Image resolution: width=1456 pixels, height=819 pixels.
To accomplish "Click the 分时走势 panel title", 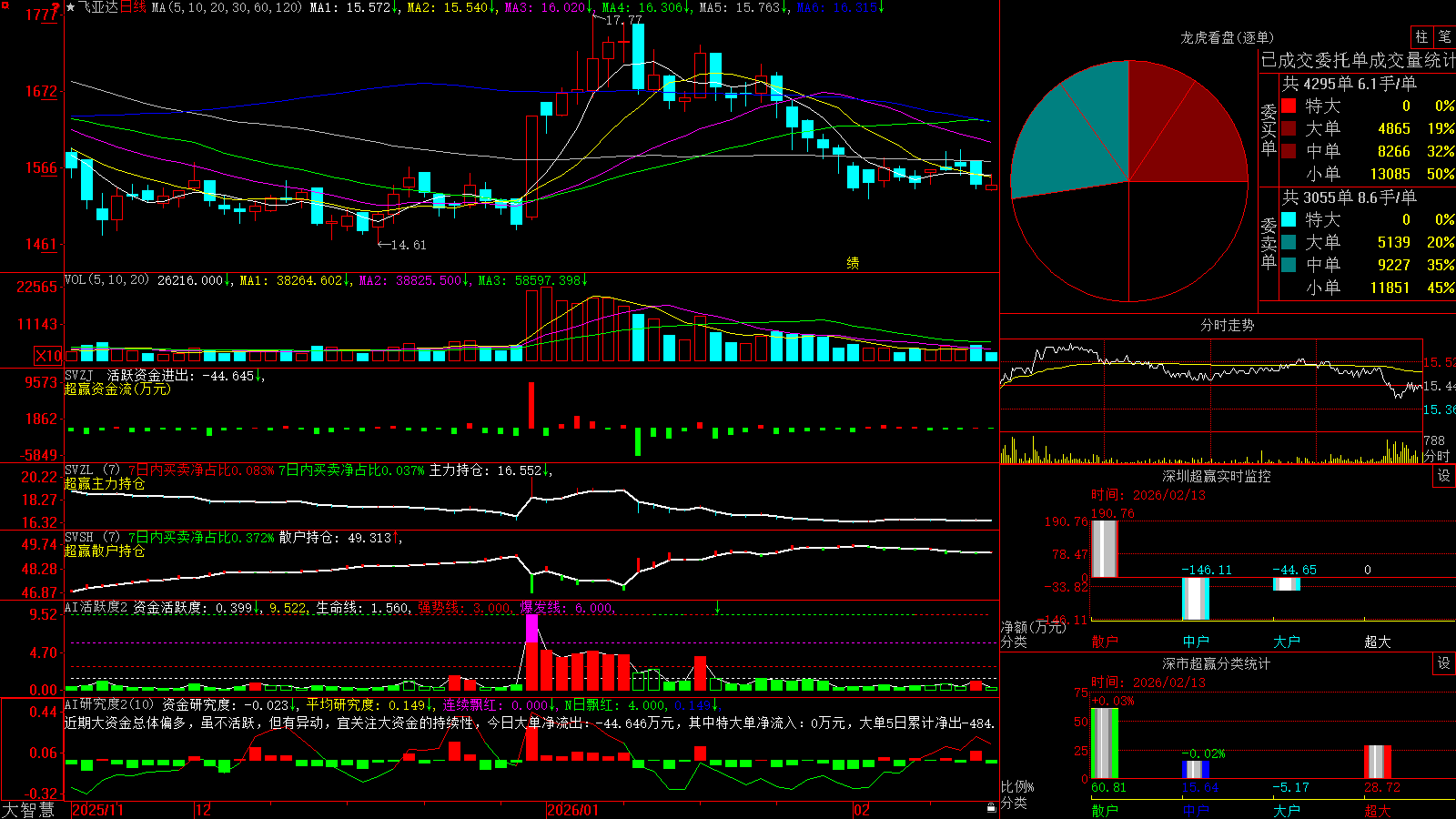I will [1227, 325].
